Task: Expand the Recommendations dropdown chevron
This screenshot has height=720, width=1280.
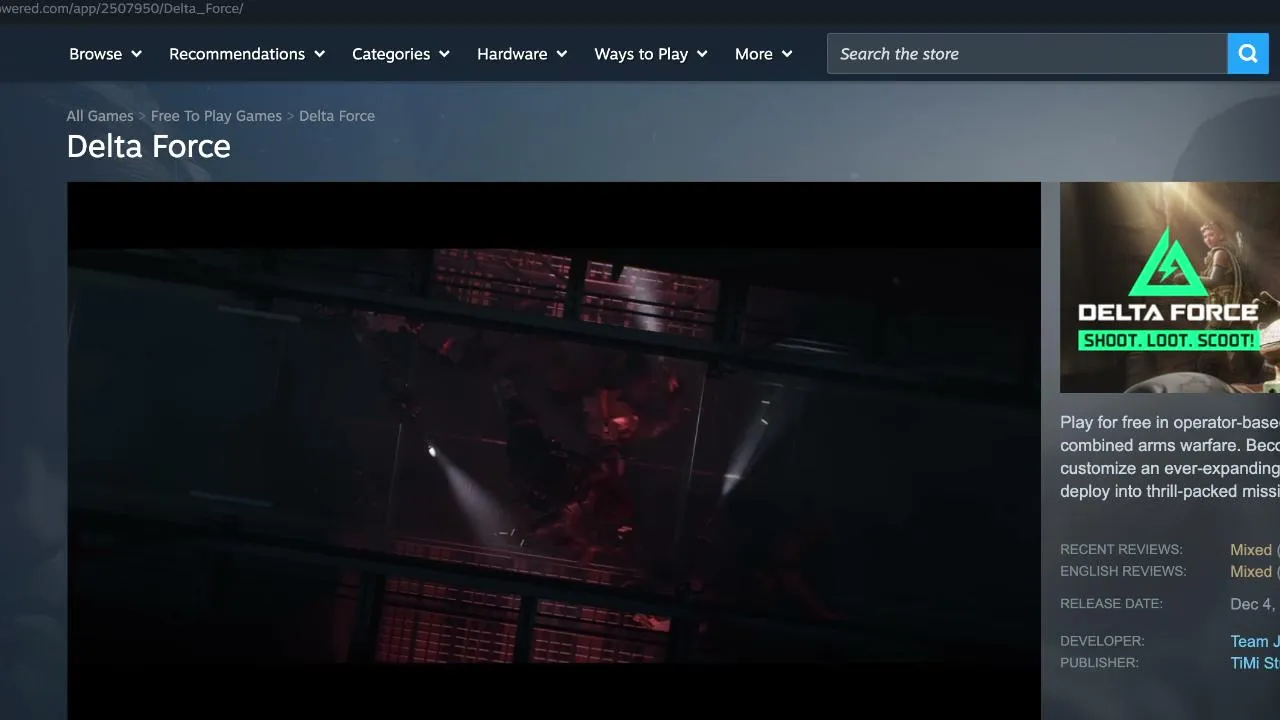Action: (319, 54)
